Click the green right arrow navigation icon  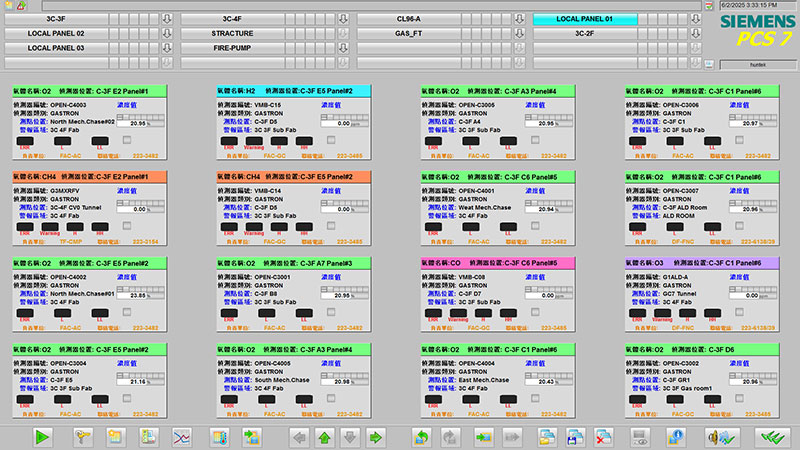pyautogui.click(x=376, y=437)
